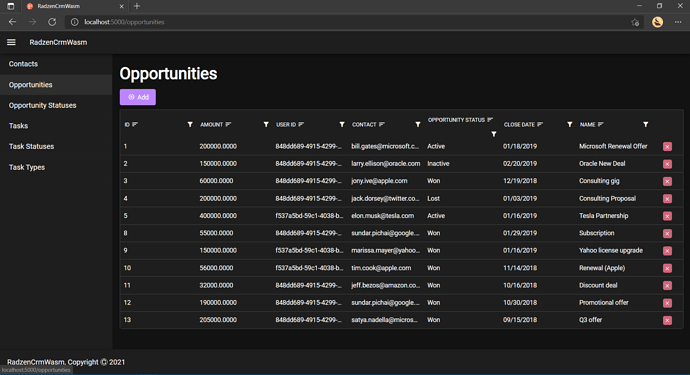Sort by the Amount column header
Image resolution: width=690 pixels, height=375 pixels.
(216, 125)
